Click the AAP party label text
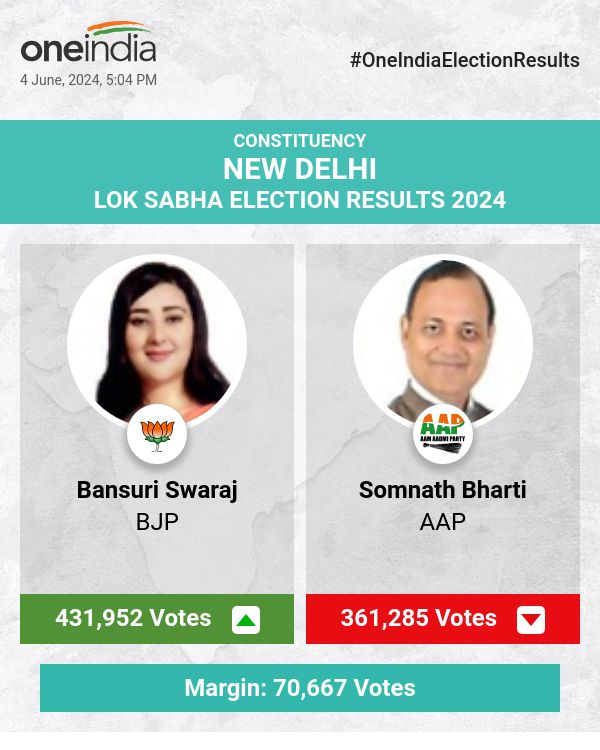 (x=443, y=521)
